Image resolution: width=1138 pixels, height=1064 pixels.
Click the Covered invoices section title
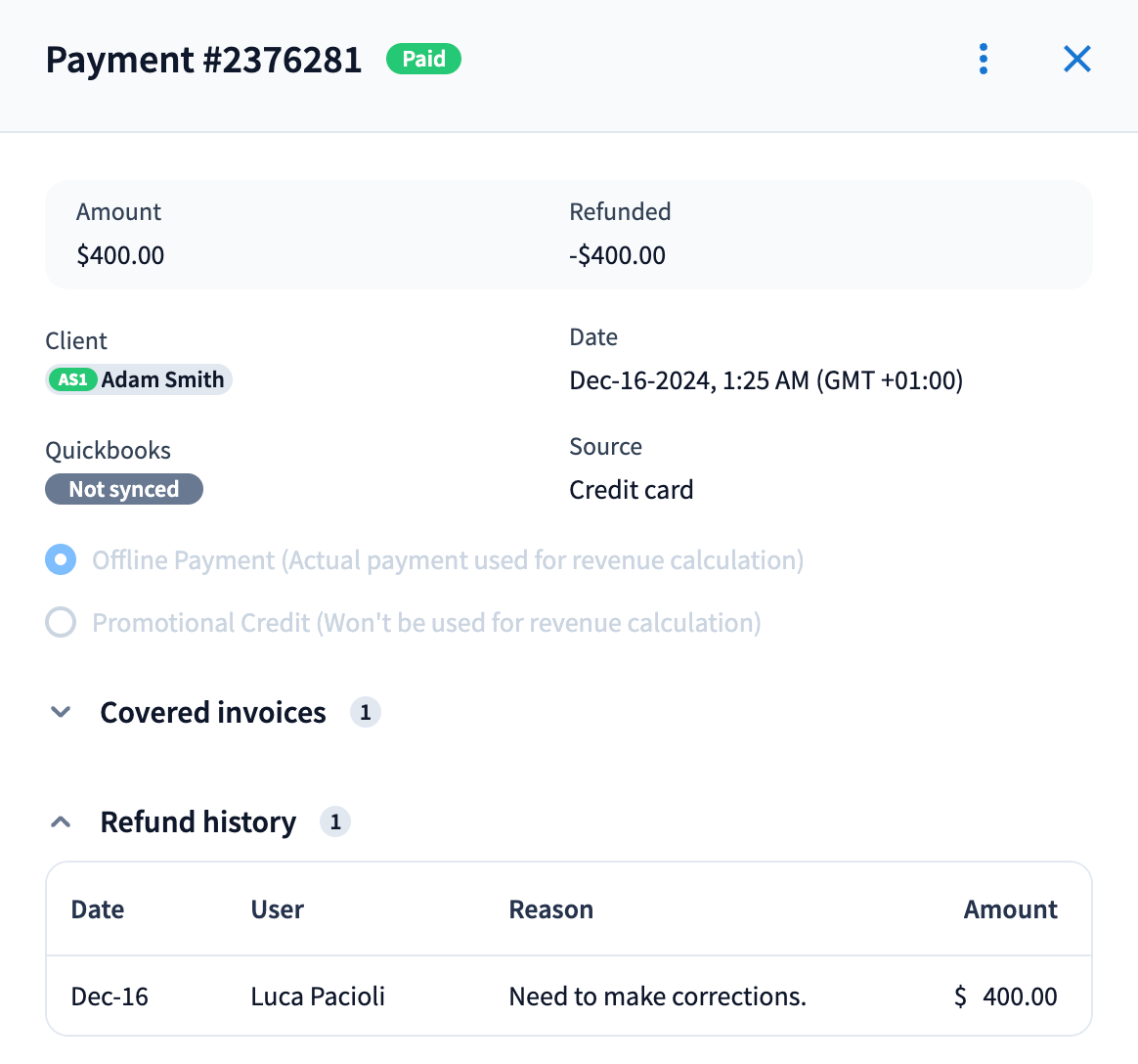[213, 712]
